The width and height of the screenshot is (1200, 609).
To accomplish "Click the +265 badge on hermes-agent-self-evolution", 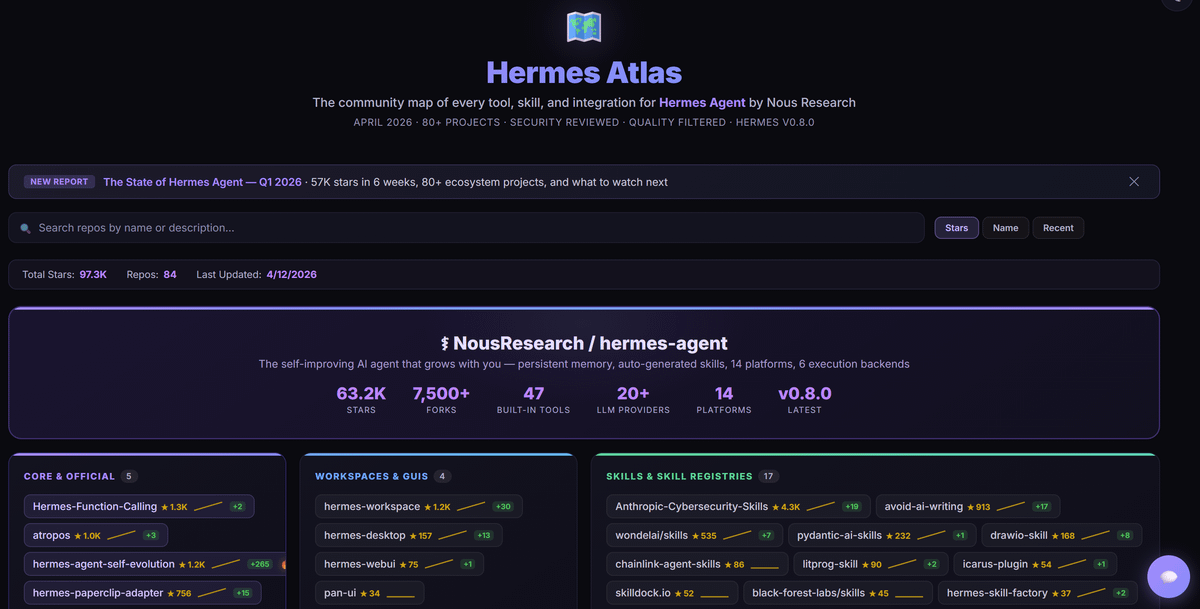I will click(259, 564).
